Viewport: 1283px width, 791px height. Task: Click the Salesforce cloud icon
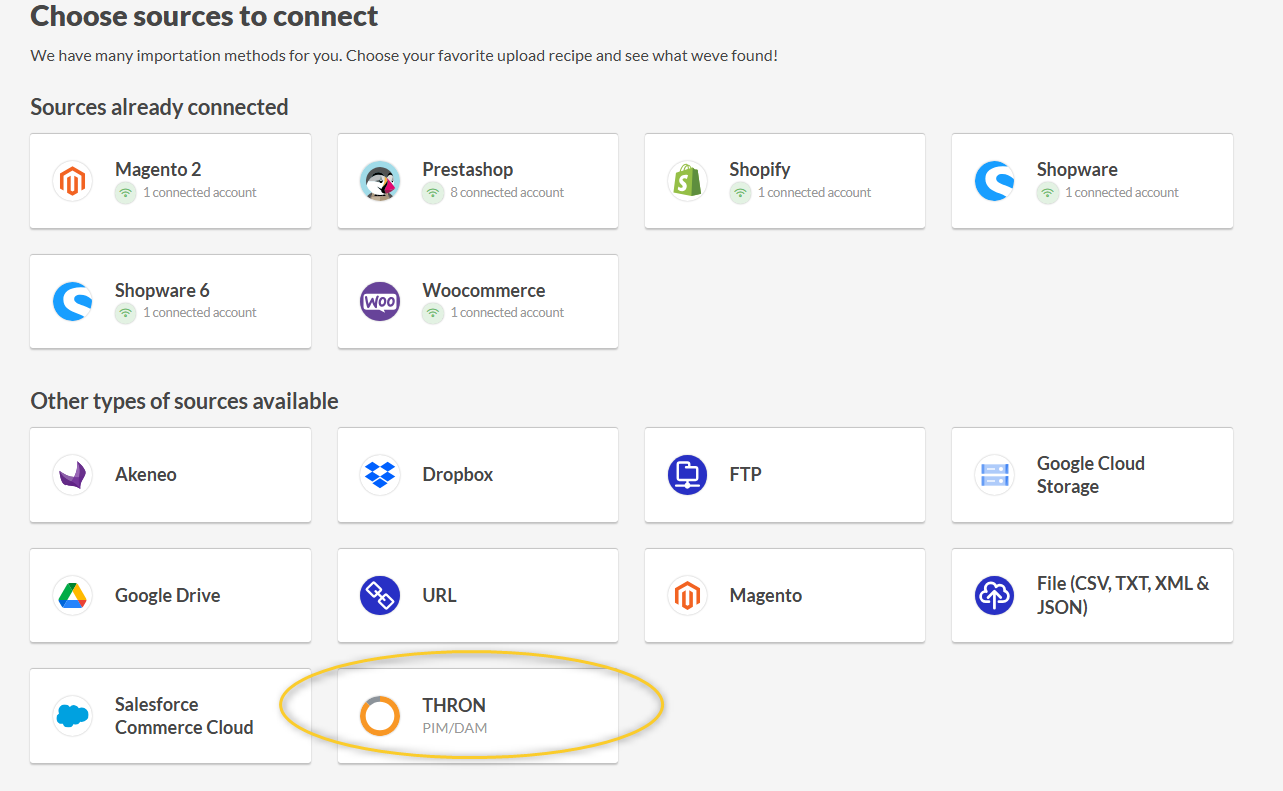[72, 716]
